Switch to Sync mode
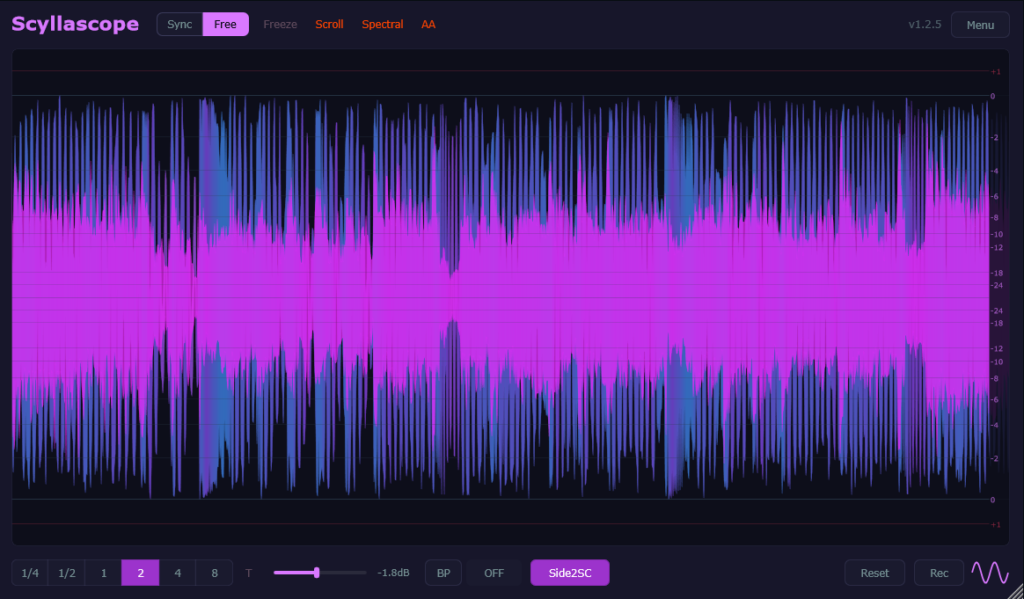The width and height of the screenshot is (1024, 599). pyautogui.click(x=180, y=24)
